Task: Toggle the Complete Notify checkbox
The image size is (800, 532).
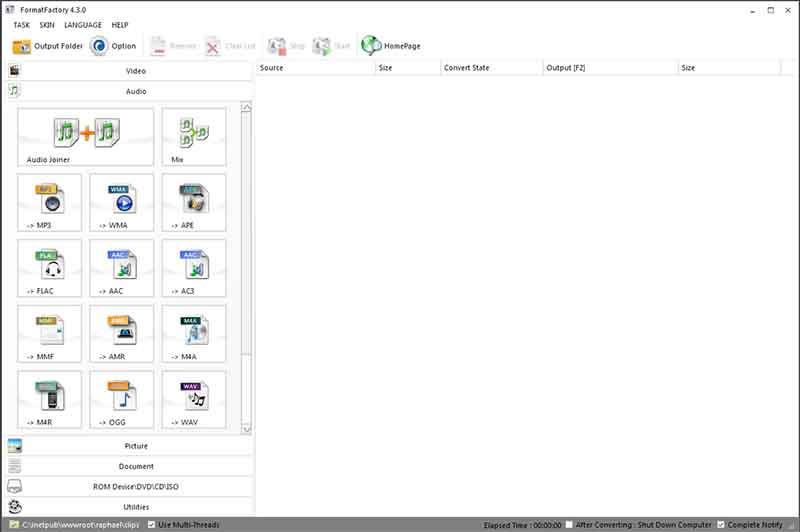Action: [721, 524]
